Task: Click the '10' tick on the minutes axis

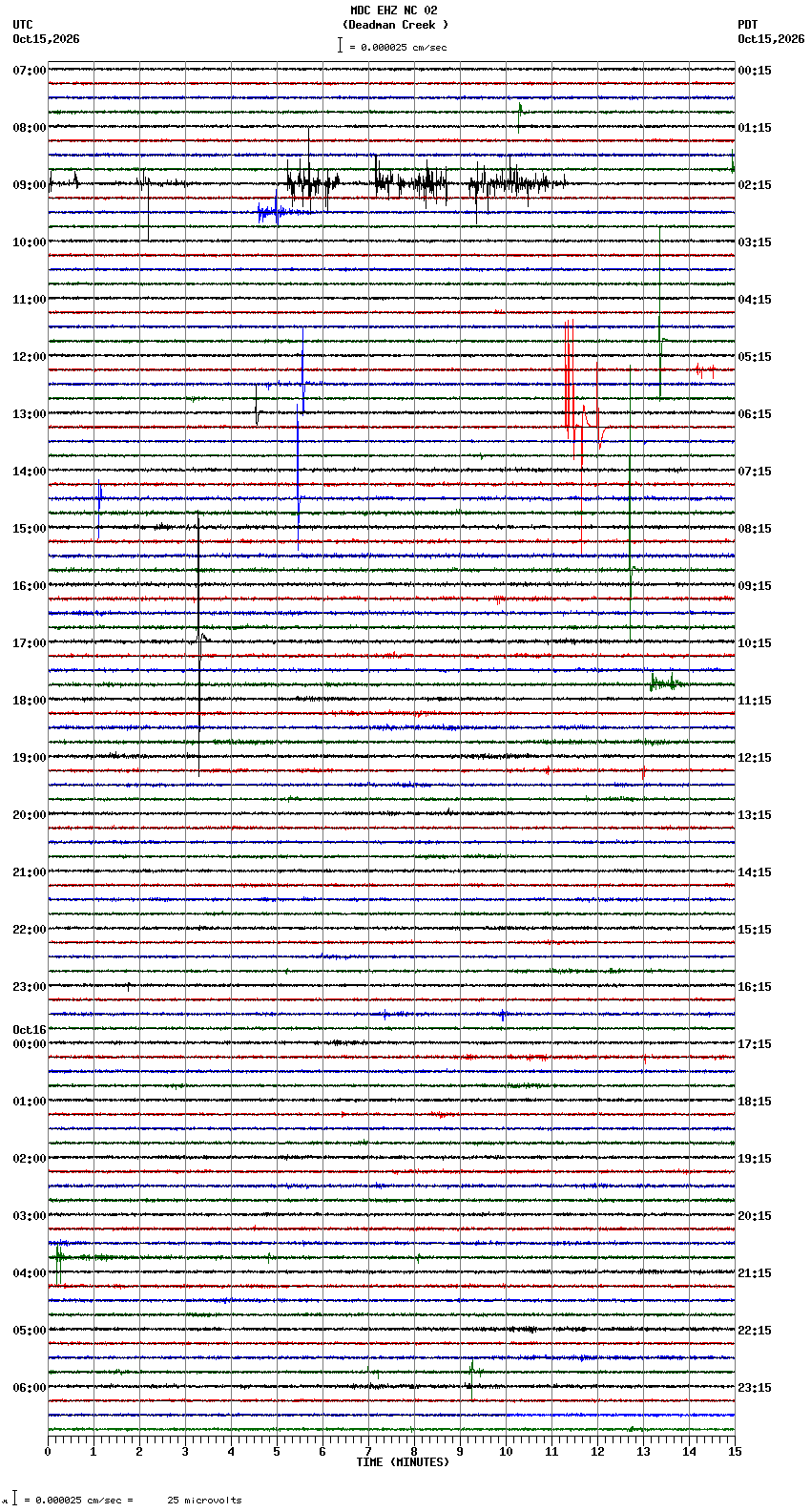Action: 506,1452
